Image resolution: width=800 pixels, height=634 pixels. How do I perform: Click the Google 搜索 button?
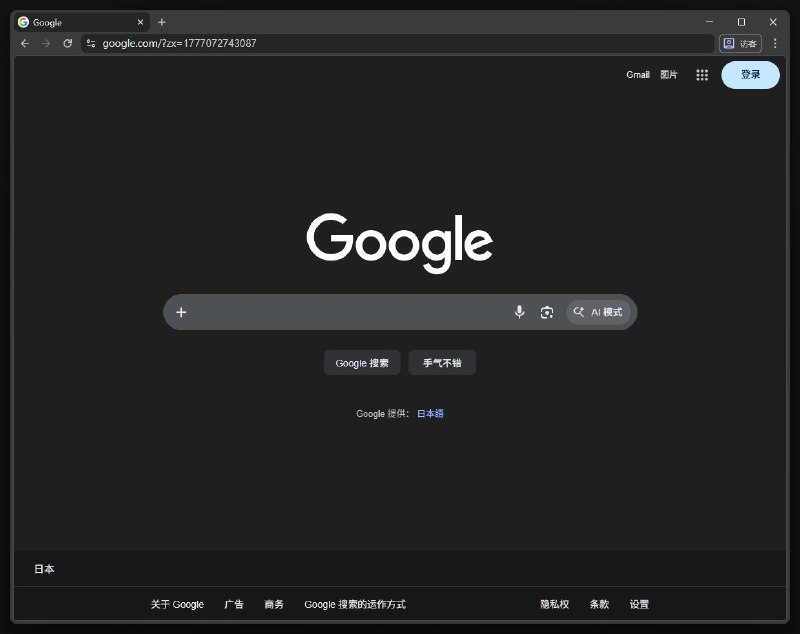pyautogui.click(x=362, y=362)
